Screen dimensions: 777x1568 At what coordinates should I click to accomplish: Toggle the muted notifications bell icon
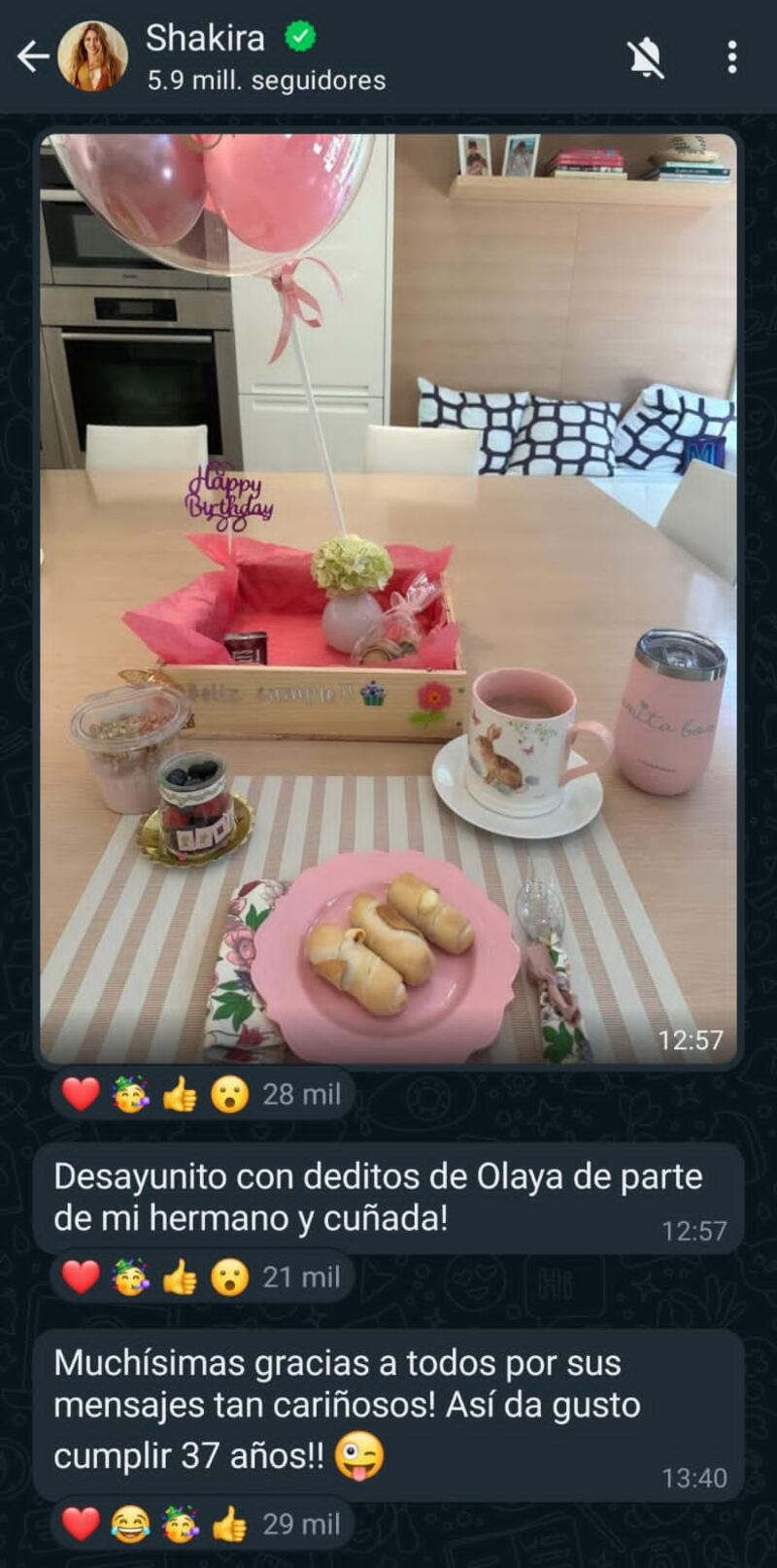coord(646,58)
